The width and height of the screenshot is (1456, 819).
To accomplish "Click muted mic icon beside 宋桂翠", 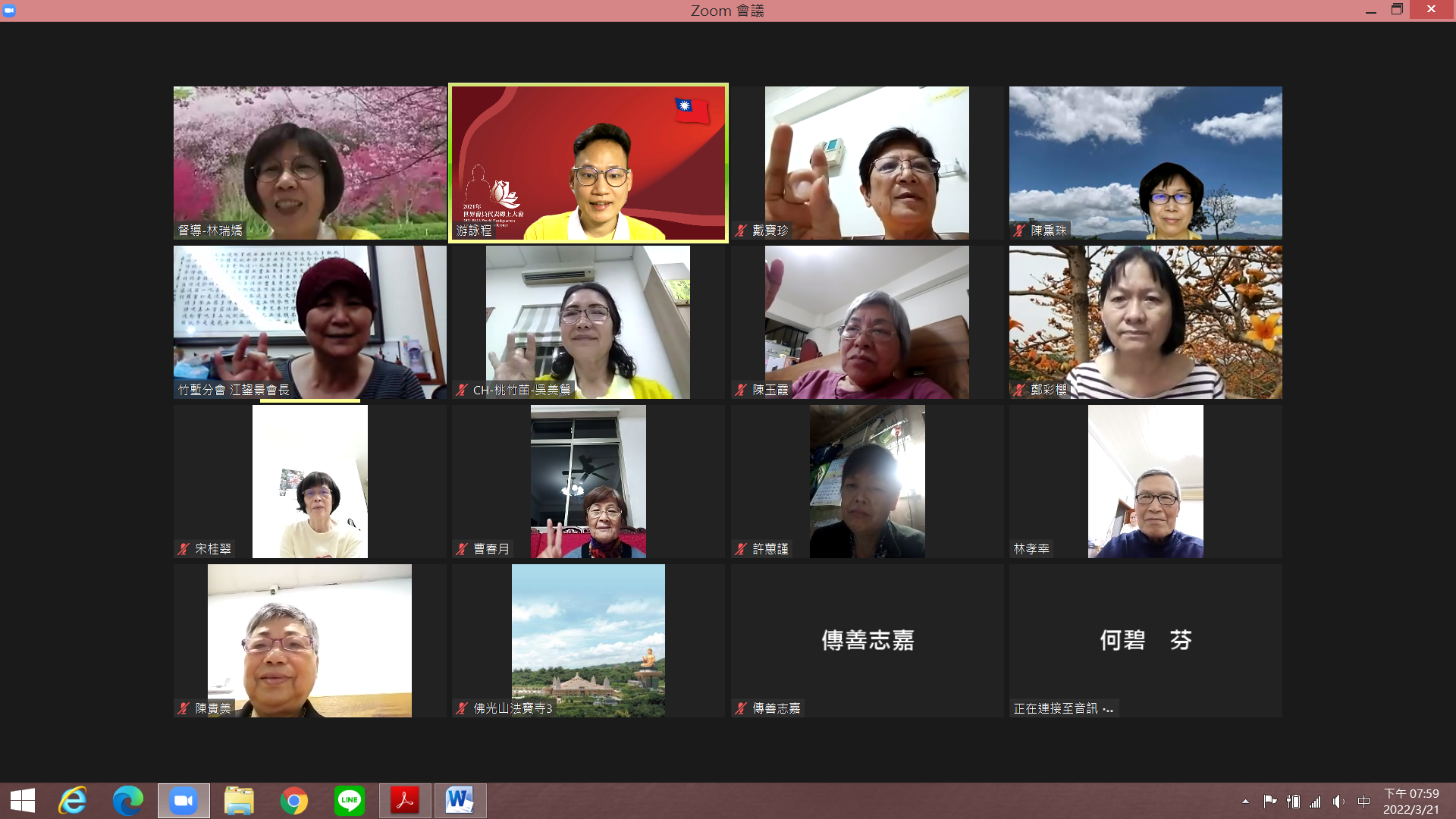I will (x=184, y=549).
